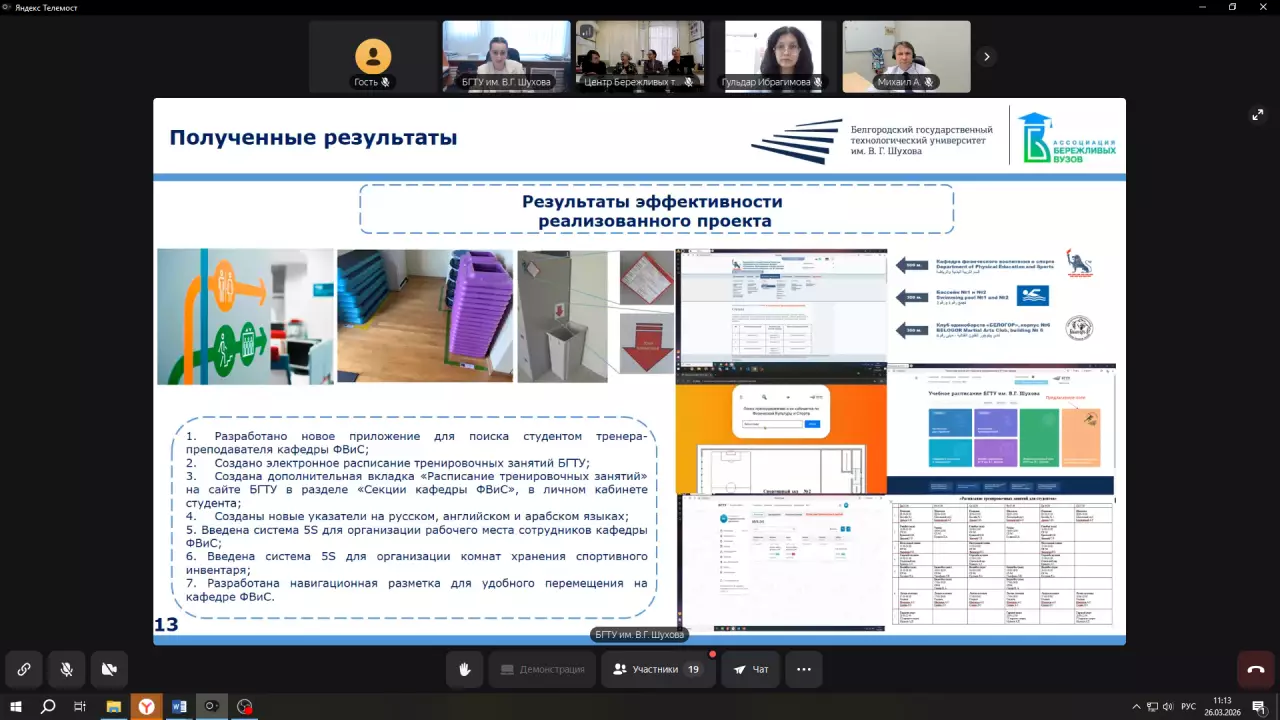Show hidden system tray icons

(1136, 706)
